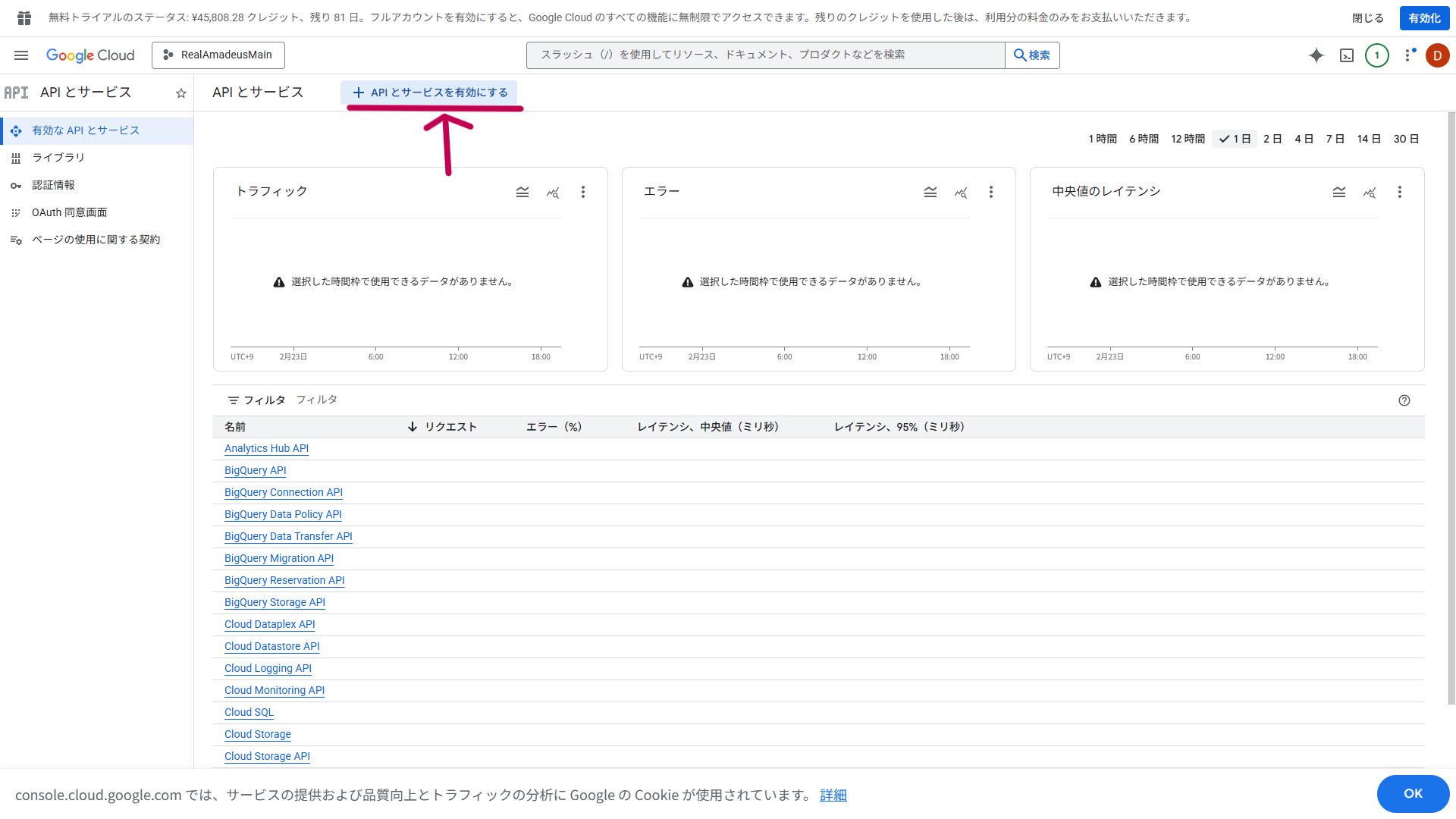This screenshot has height=819, width=1456.
Task: Open the notifications badge showing 1
Action: pos(1377,55)
